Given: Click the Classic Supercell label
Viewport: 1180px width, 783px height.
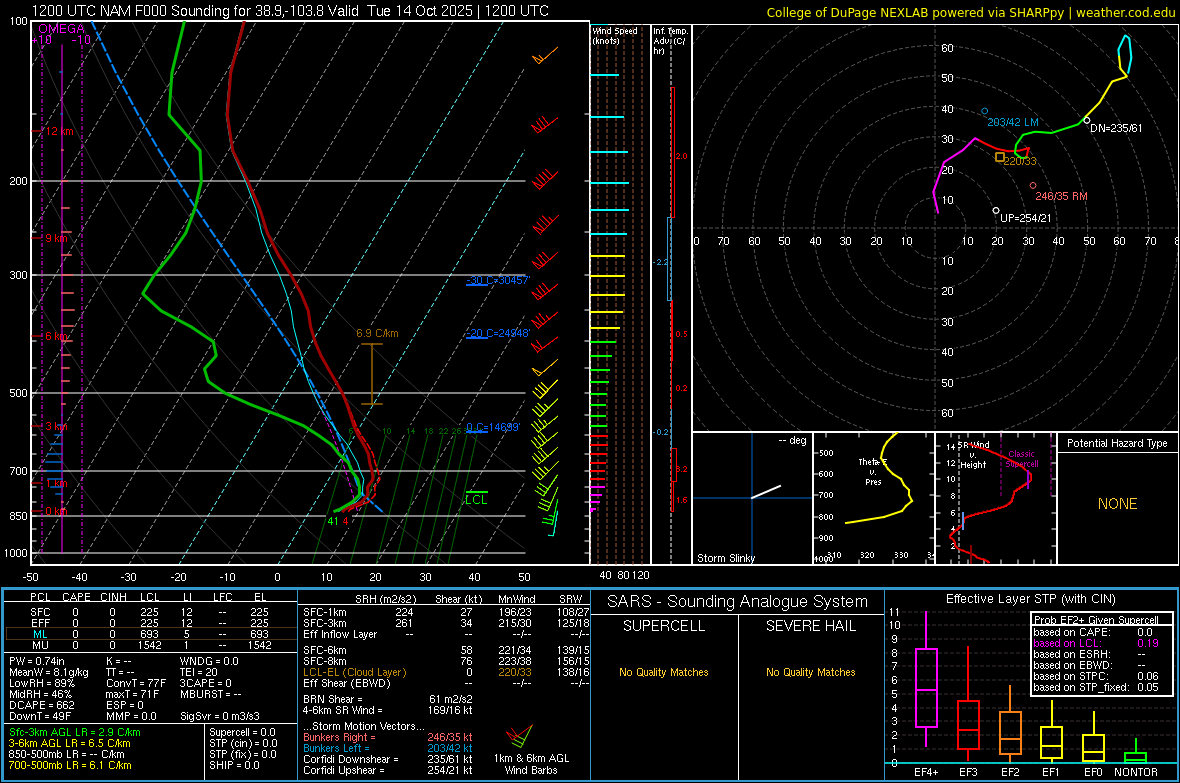Looking at the screenshot, I should 1021,459.
